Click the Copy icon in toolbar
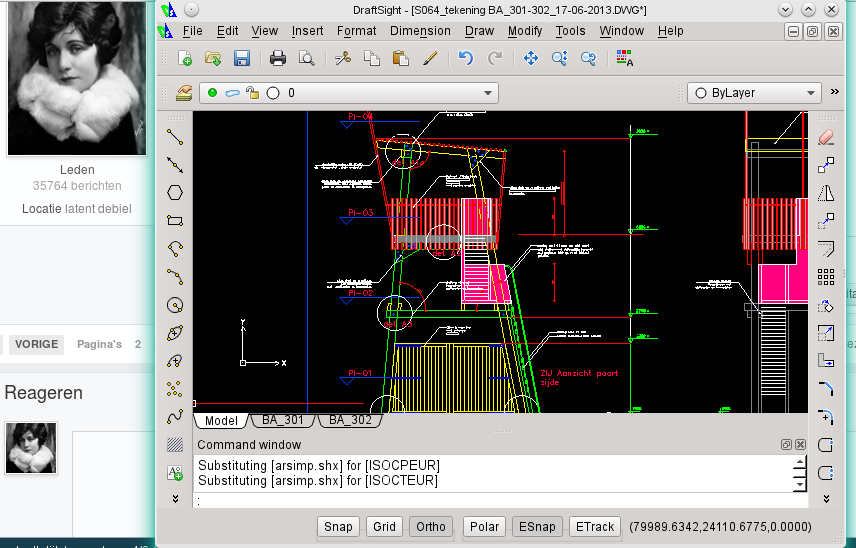The image size is (856, 548). click(372, 58)
